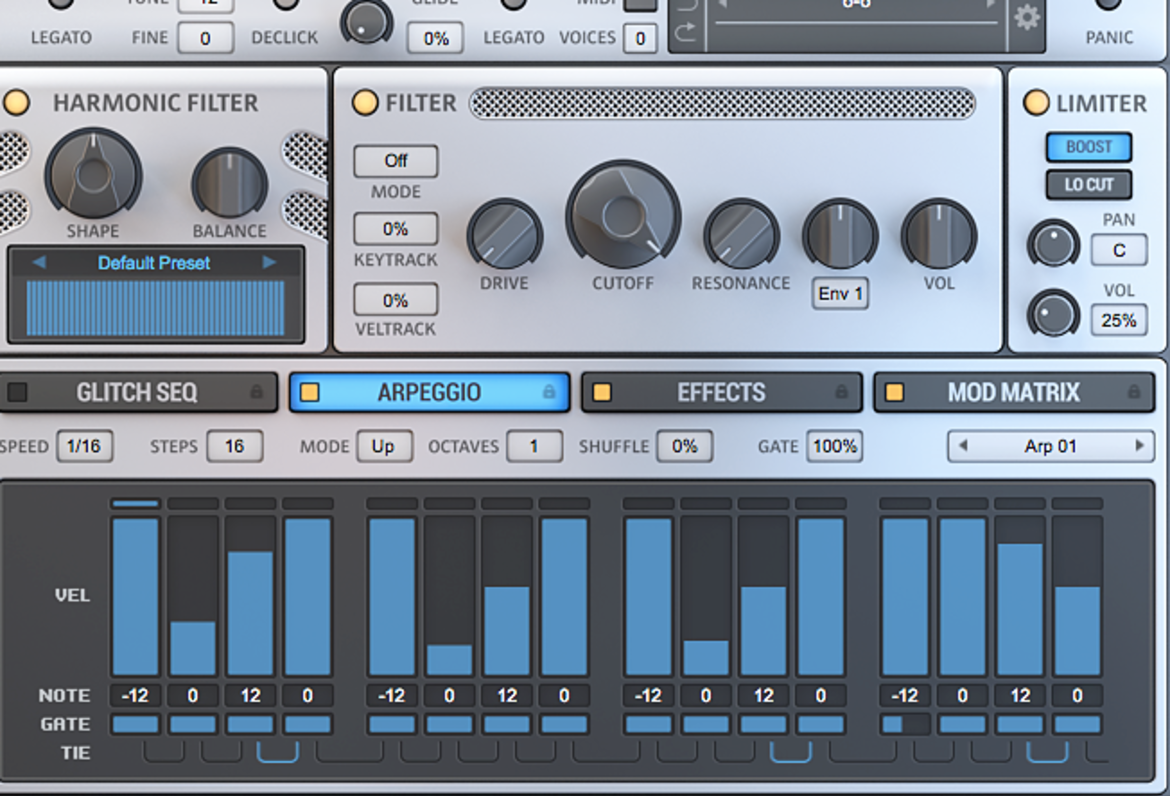Go to previous arpeggio preset arrow

pyautogui.click(x=963, y=446)
